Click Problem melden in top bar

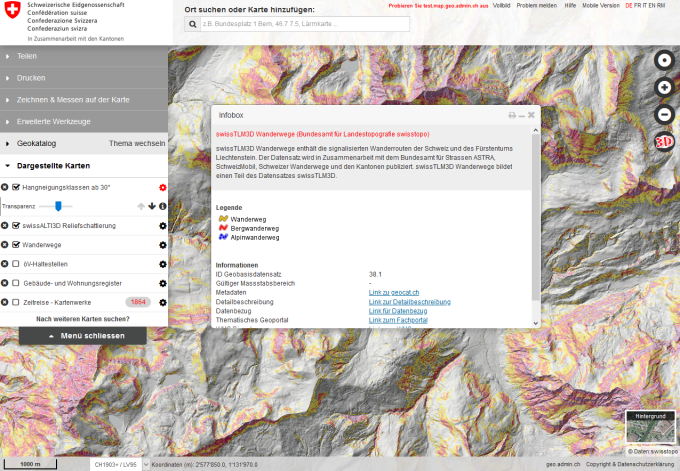point(536,5)
